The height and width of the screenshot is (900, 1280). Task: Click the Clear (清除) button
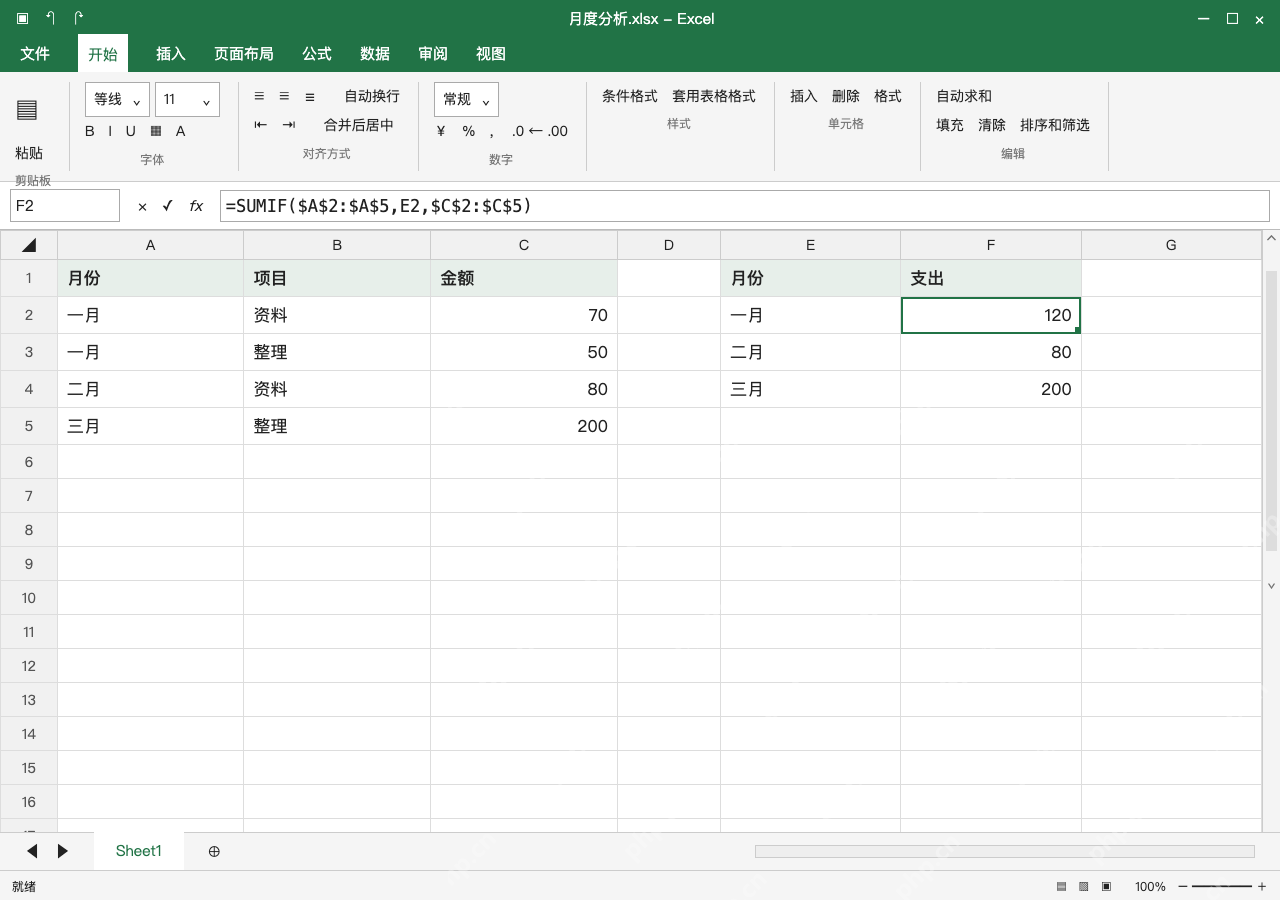(x=992, y=125)
